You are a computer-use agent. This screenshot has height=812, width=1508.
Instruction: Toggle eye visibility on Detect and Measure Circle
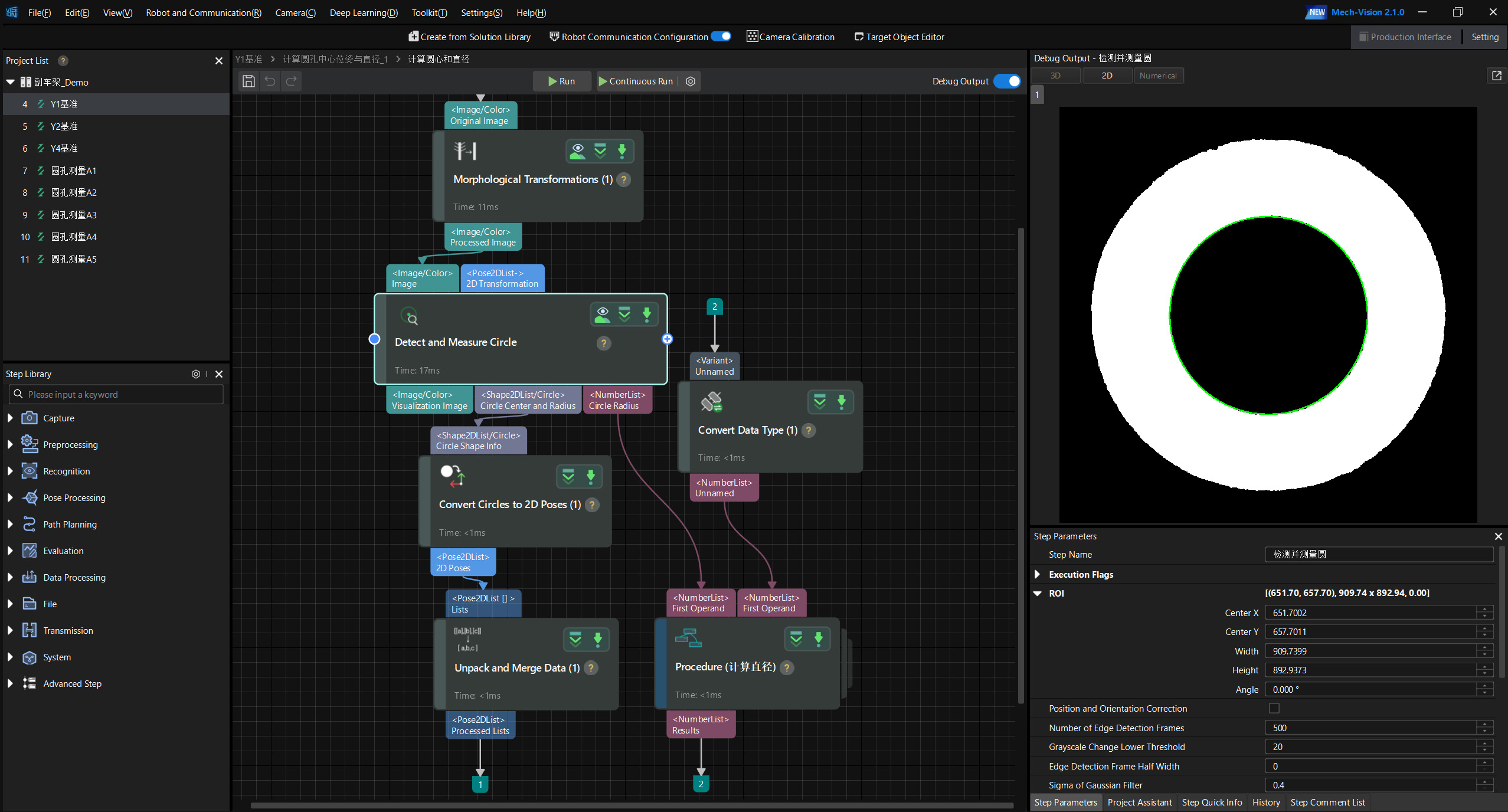tap(603, 314)
